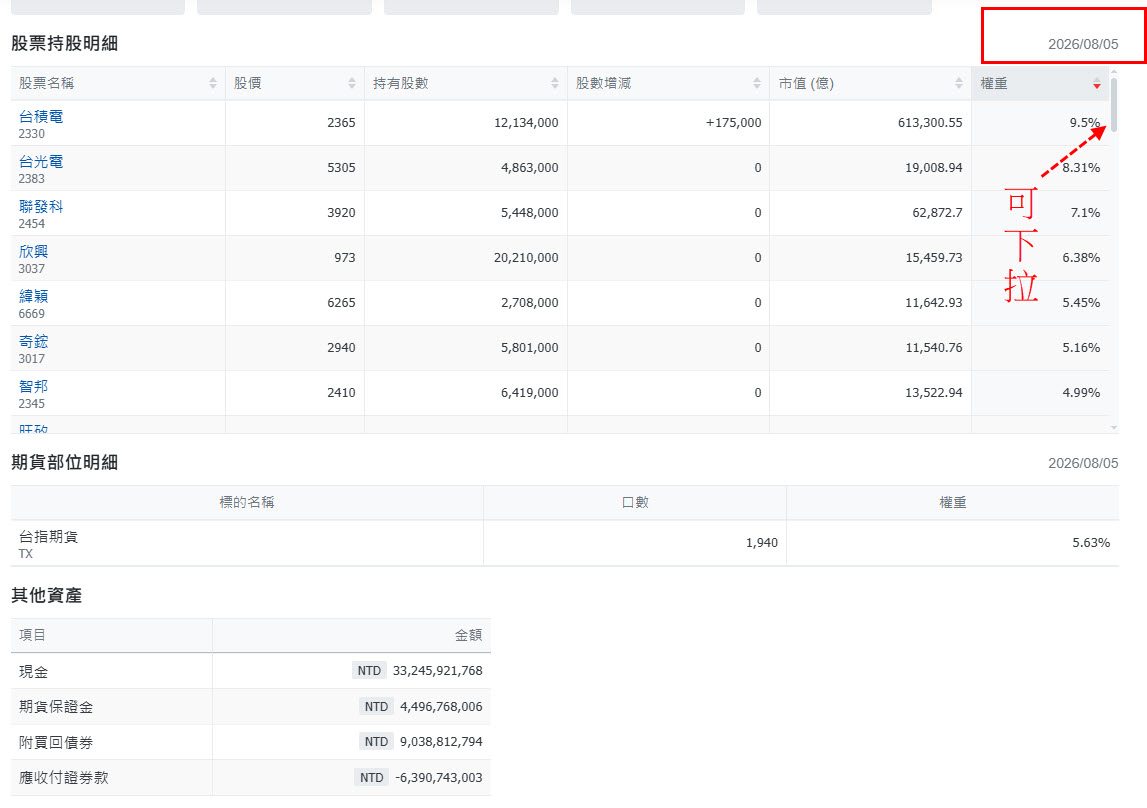Click the holdings table vertical scrollbar thumb
The image size is (1147, 808).
point(1113,105)
